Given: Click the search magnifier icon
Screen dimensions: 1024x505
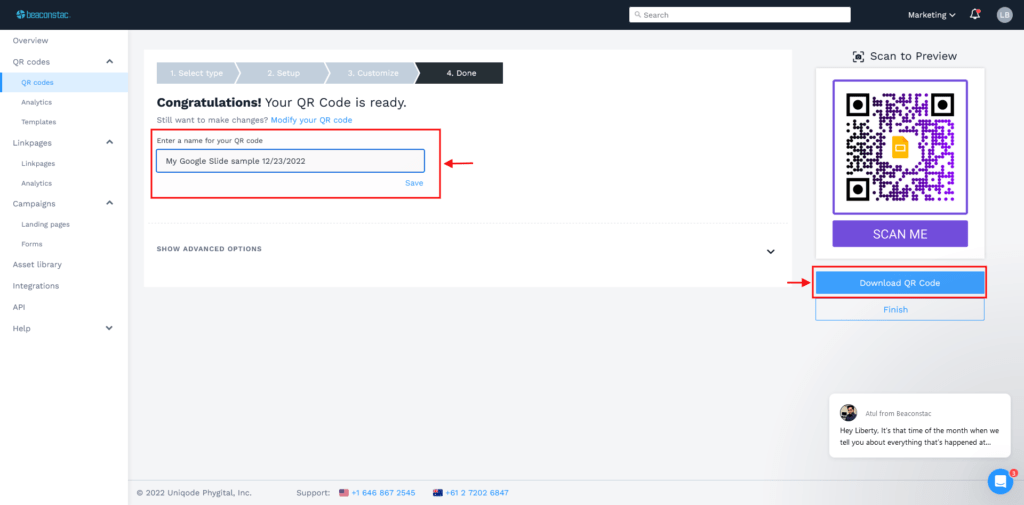Looking at the screenshot, I should [x=637, y=14].
